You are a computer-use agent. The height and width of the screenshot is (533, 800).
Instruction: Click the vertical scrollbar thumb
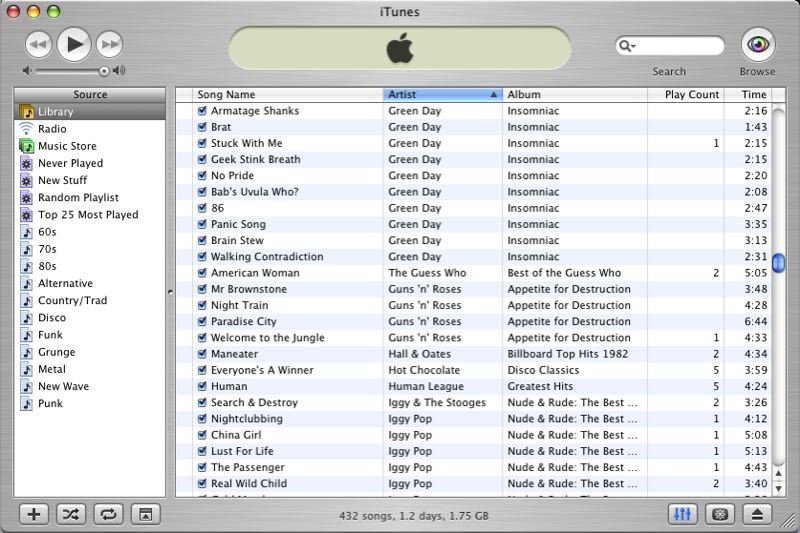click(x=779, y=263)
